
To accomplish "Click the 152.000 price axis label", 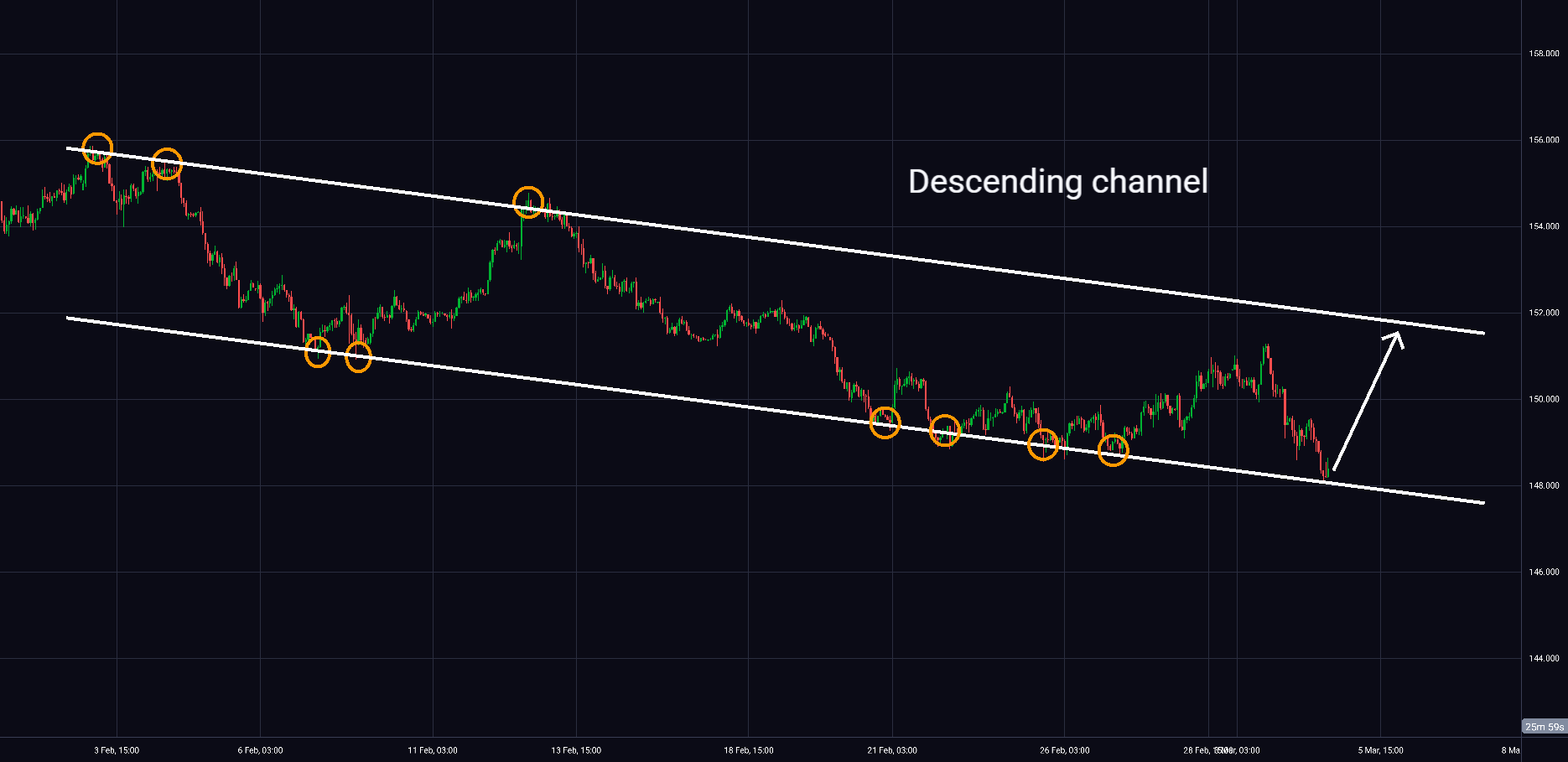I will (1544, 313).
